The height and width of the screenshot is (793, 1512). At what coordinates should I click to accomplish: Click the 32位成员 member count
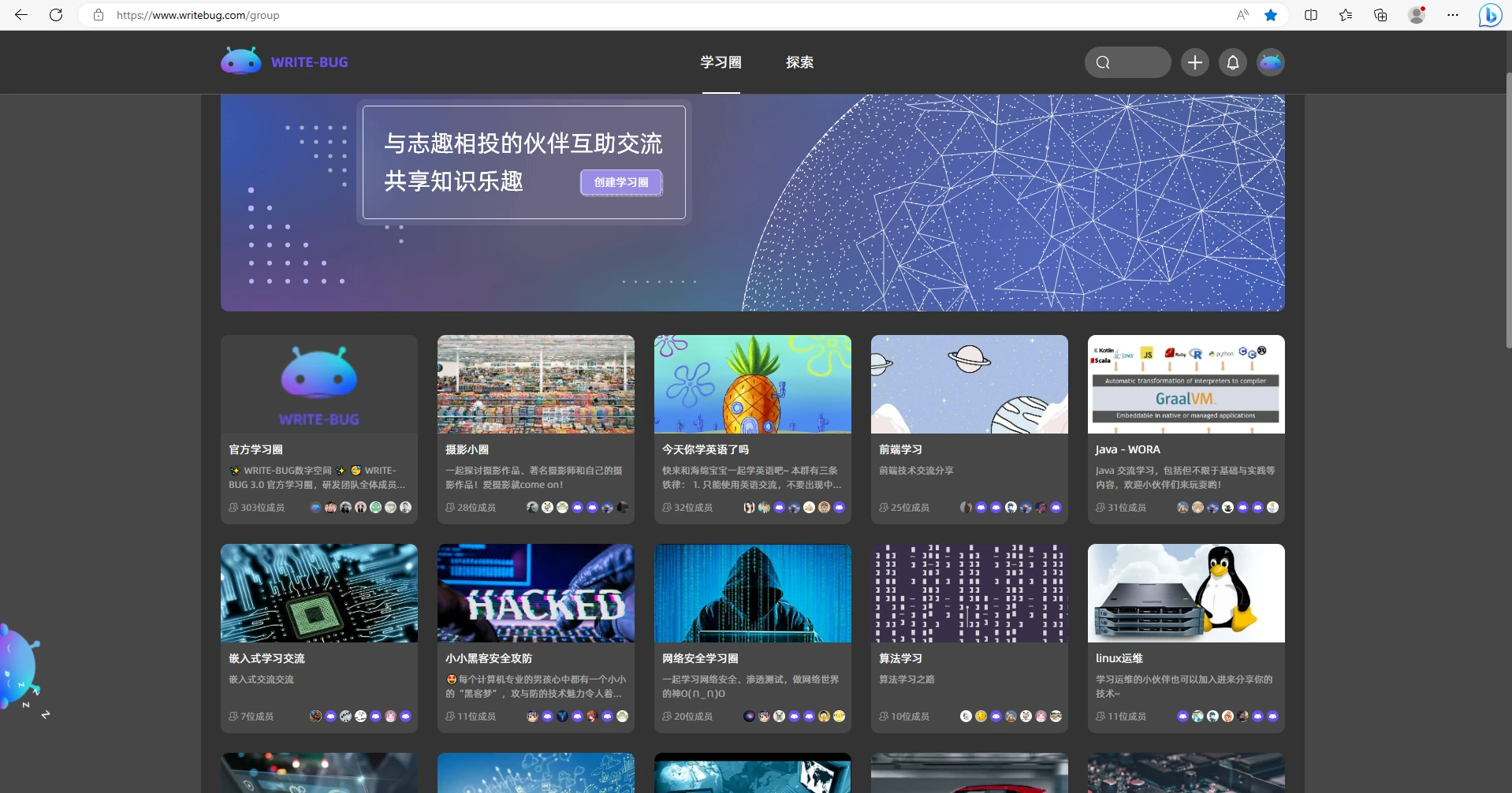694,508
